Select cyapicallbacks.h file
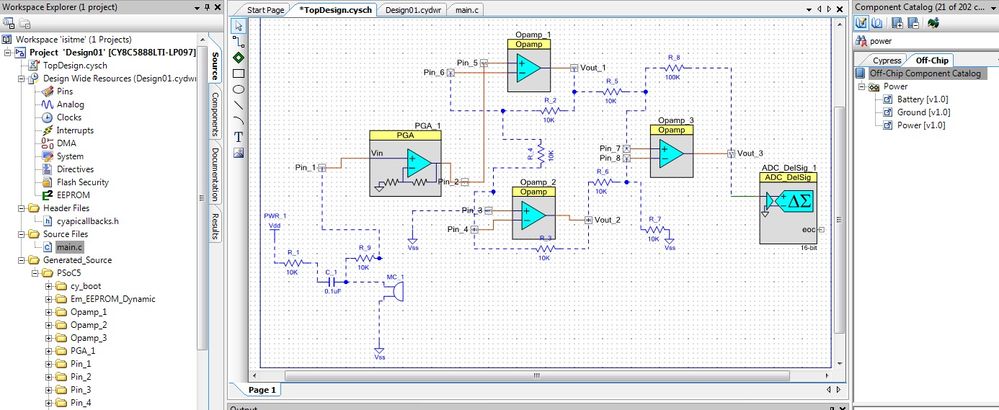 coord(80,221)
